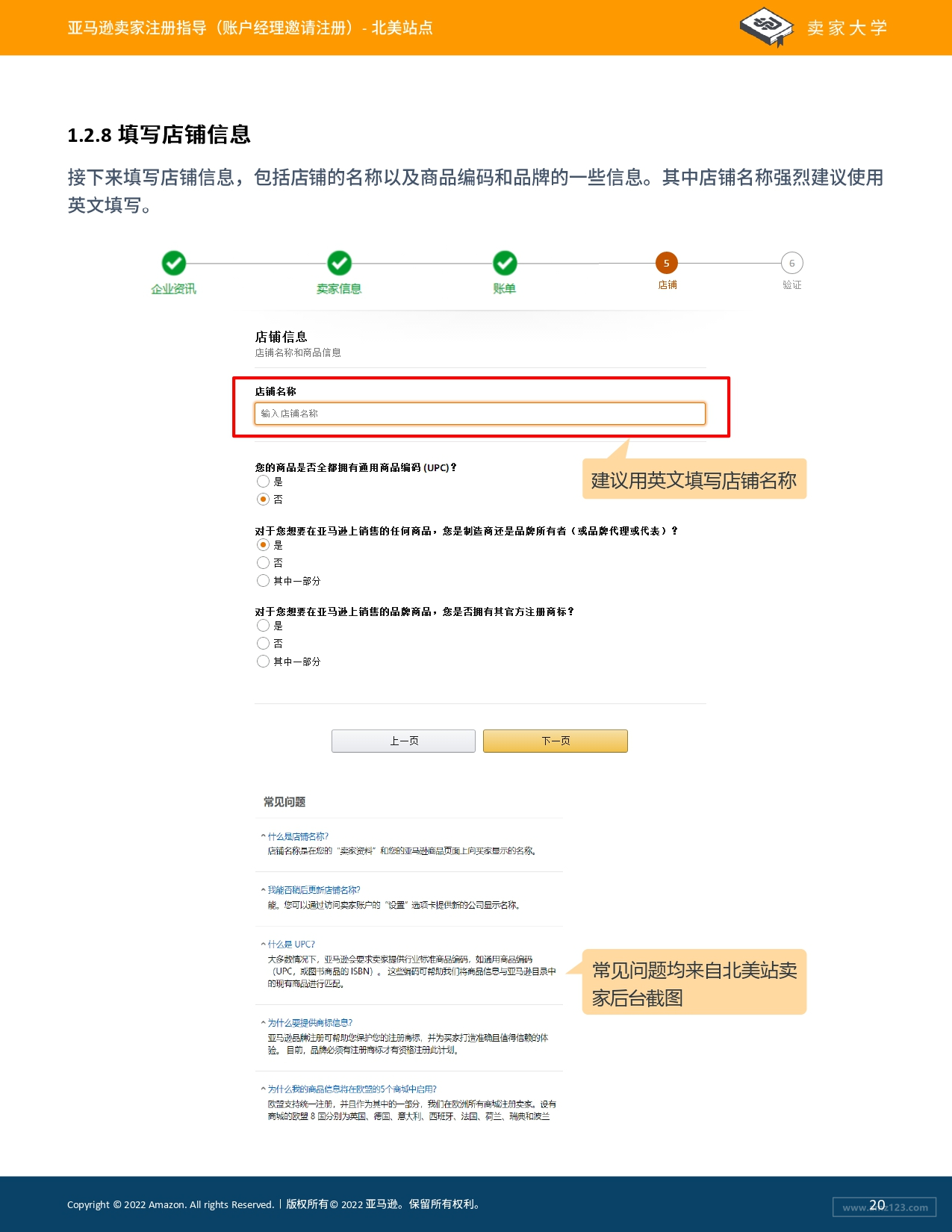
Task: Select 否 for the UPC product code question
Action: coord(263,499)
